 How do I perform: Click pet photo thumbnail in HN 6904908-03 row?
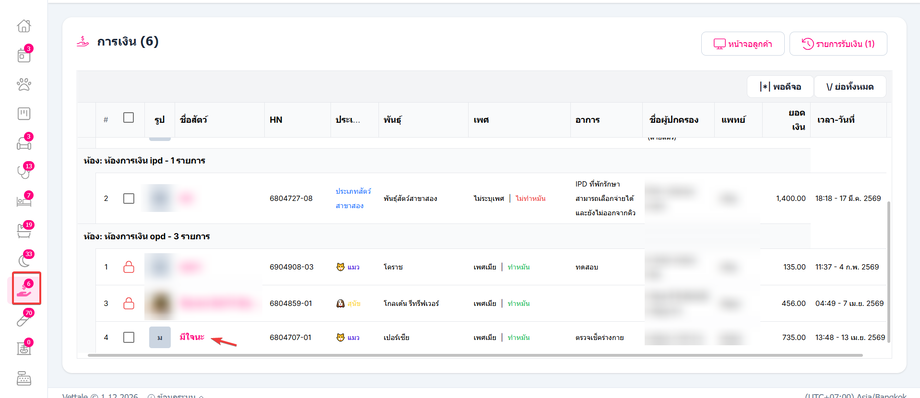pos(160,267)
